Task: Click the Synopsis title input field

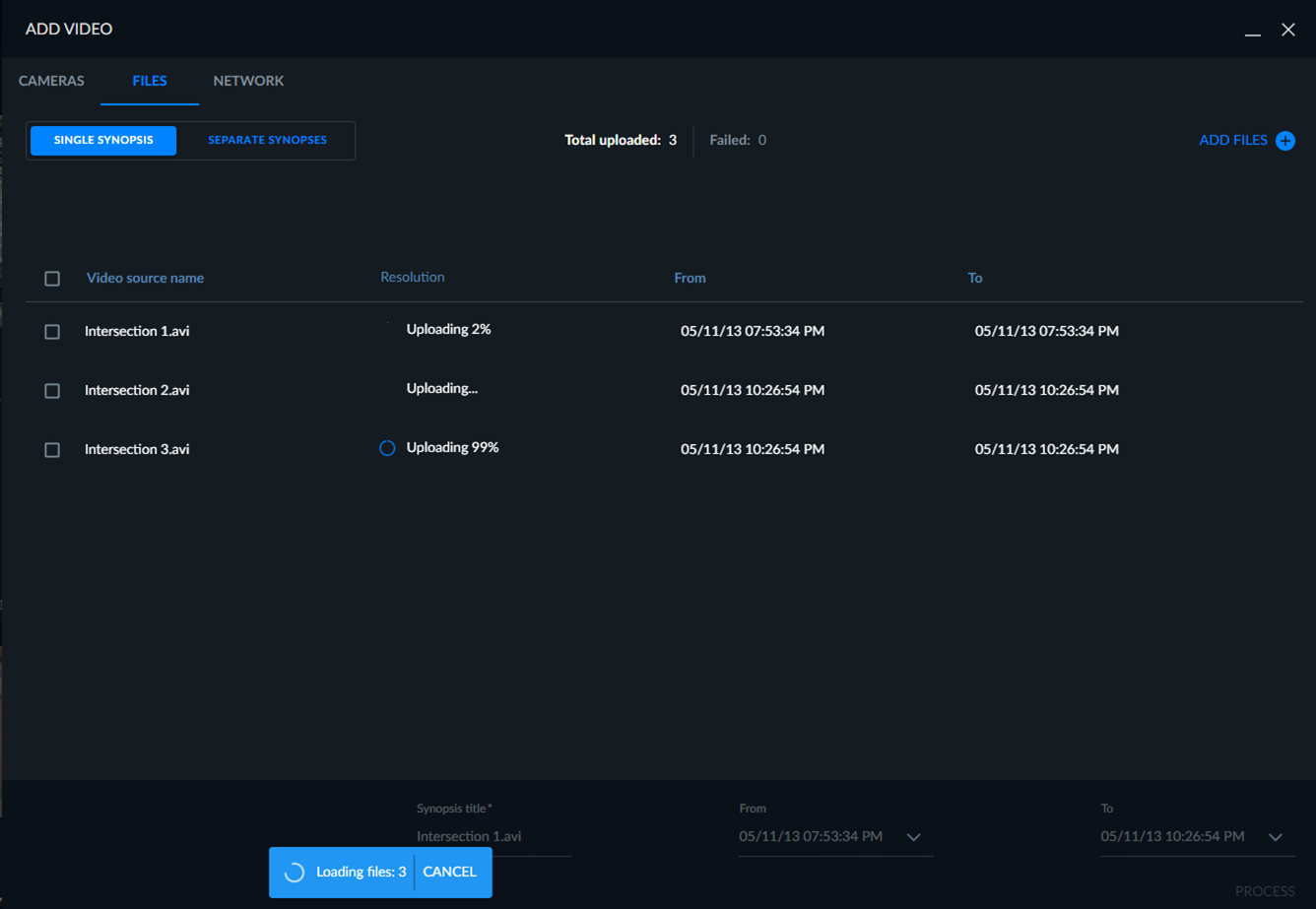Action: [493, 837]
